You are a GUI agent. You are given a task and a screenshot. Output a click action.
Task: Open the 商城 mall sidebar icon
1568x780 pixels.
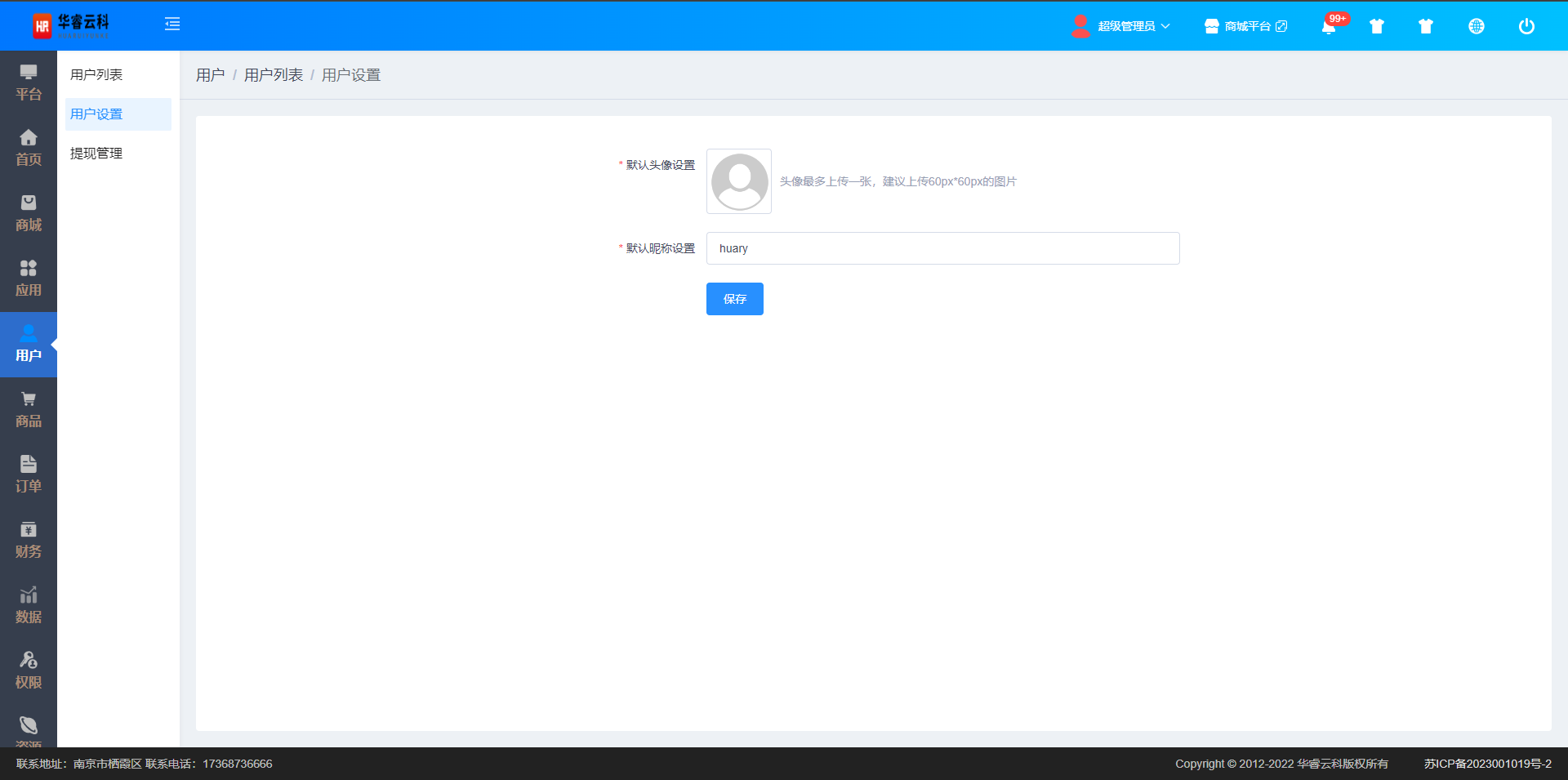click(29, 213)
